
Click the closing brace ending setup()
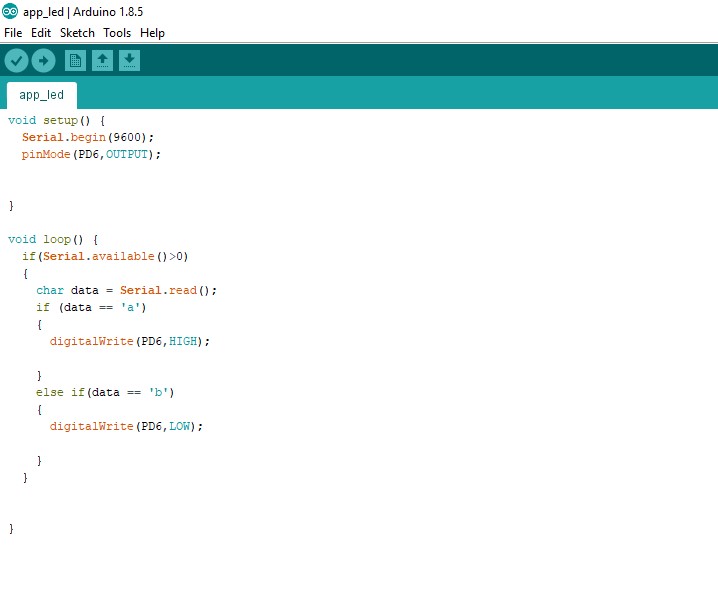[11, 206]
